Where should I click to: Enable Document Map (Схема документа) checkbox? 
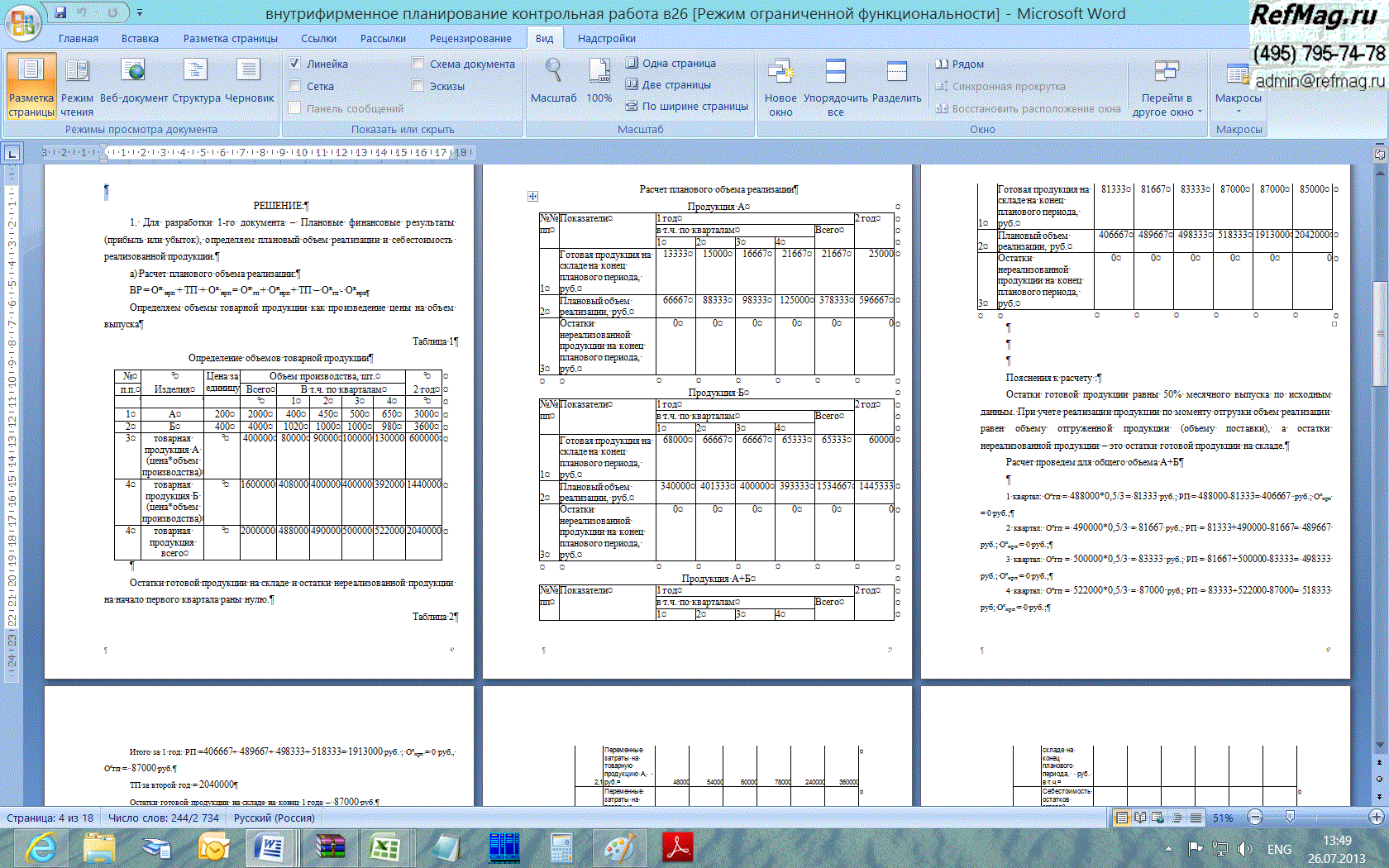click(x=418, y=64)
